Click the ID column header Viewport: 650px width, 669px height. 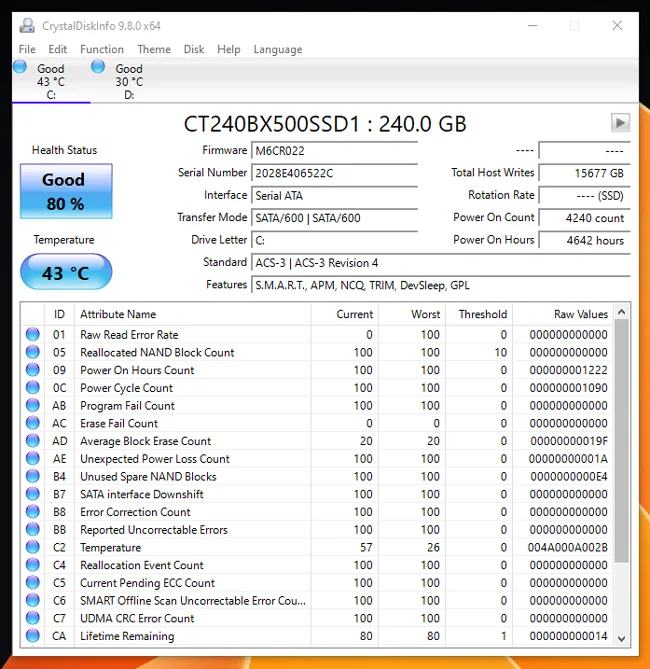59,314
